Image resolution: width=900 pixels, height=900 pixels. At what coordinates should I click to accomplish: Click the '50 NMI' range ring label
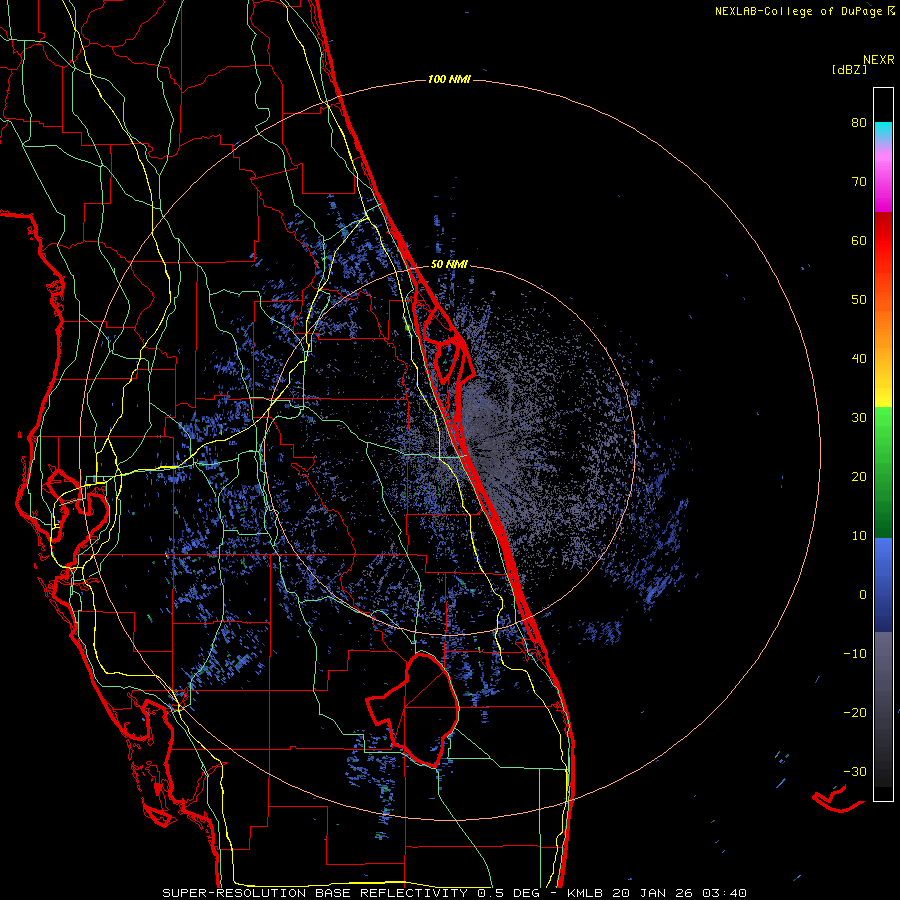[449, 265]
